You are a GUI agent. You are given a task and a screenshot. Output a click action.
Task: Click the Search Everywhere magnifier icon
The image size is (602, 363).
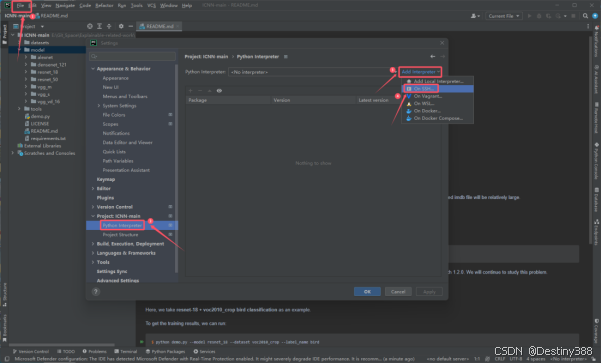click(x=585, y=16)
